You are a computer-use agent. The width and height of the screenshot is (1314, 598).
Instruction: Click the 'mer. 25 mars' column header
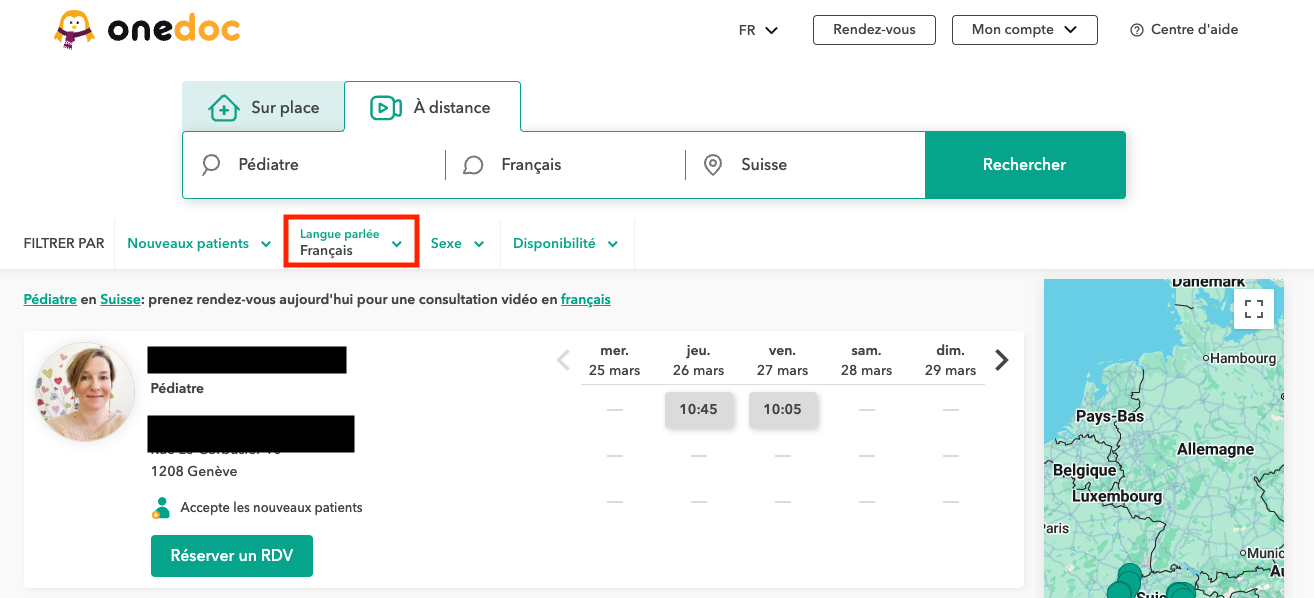[x=614, y=360]
